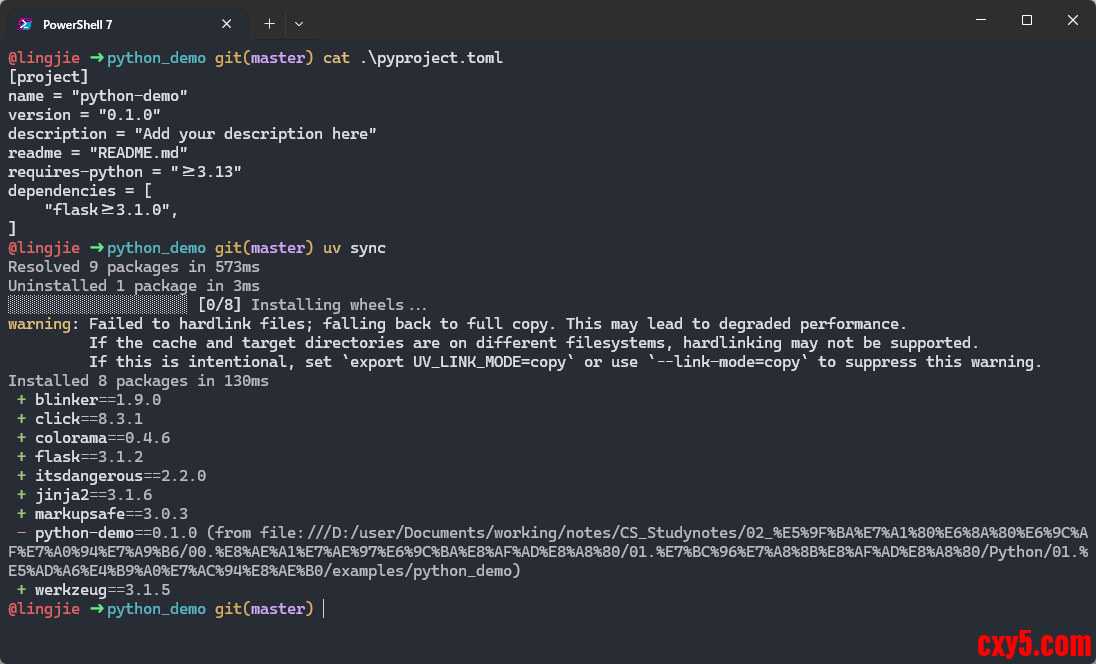This screenshot has height=664, width=1096.
Task: Minimize the terminal window
Action: point(980,20)
